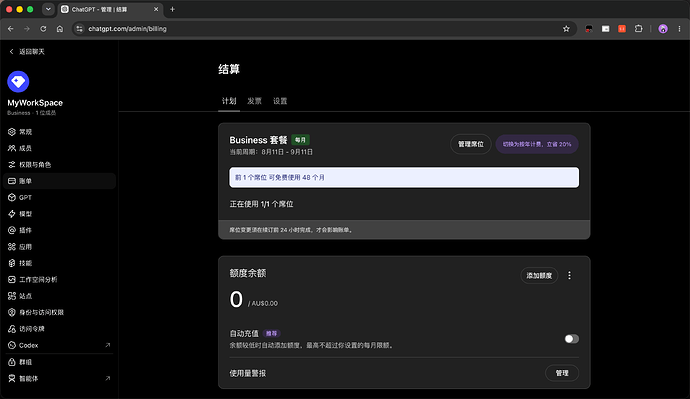The image size is (690, 399).
Task: Open the 模型 models page
Action: pos(59,214)
